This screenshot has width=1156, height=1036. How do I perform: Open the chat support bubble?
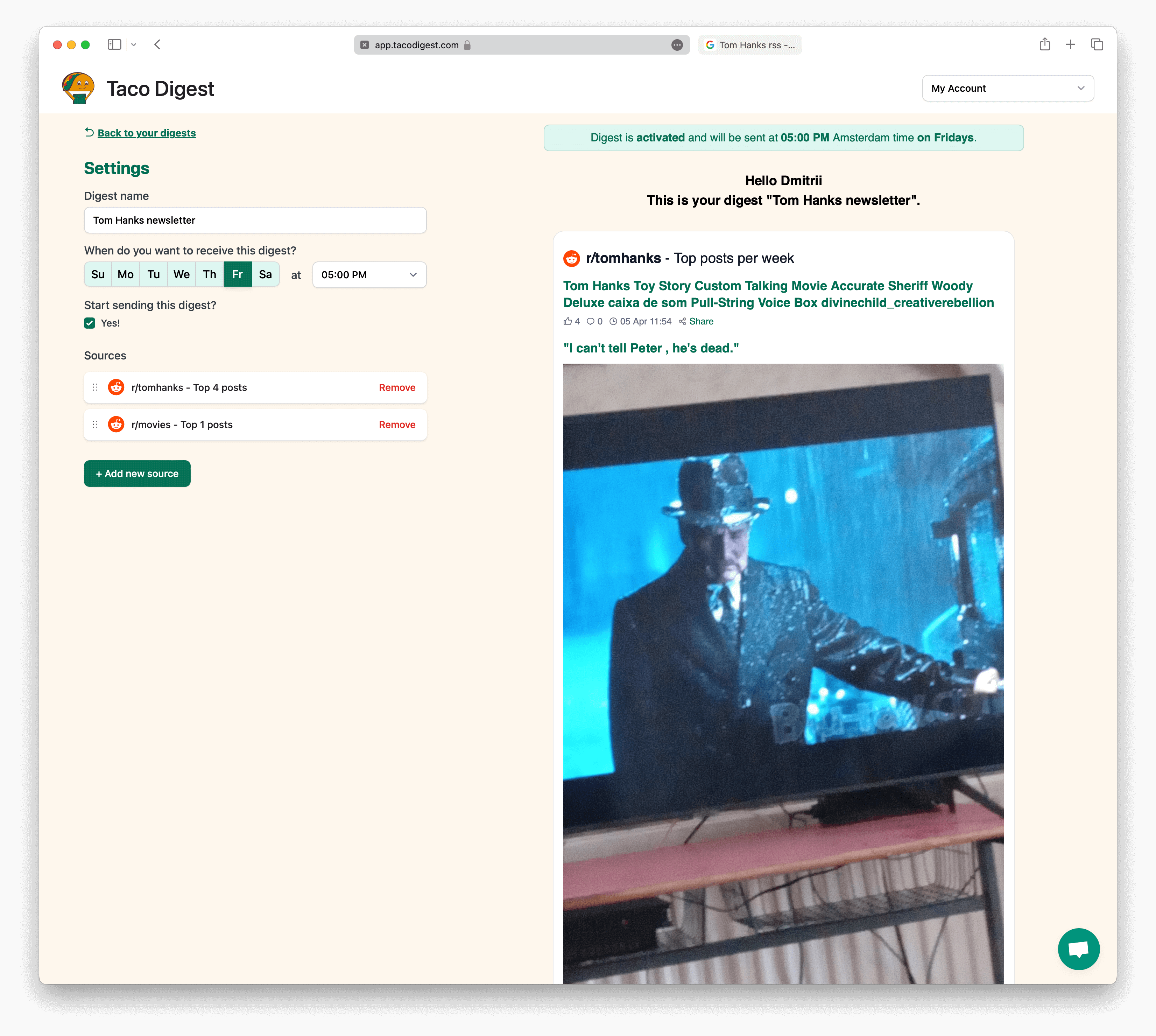pos(1078,949)
